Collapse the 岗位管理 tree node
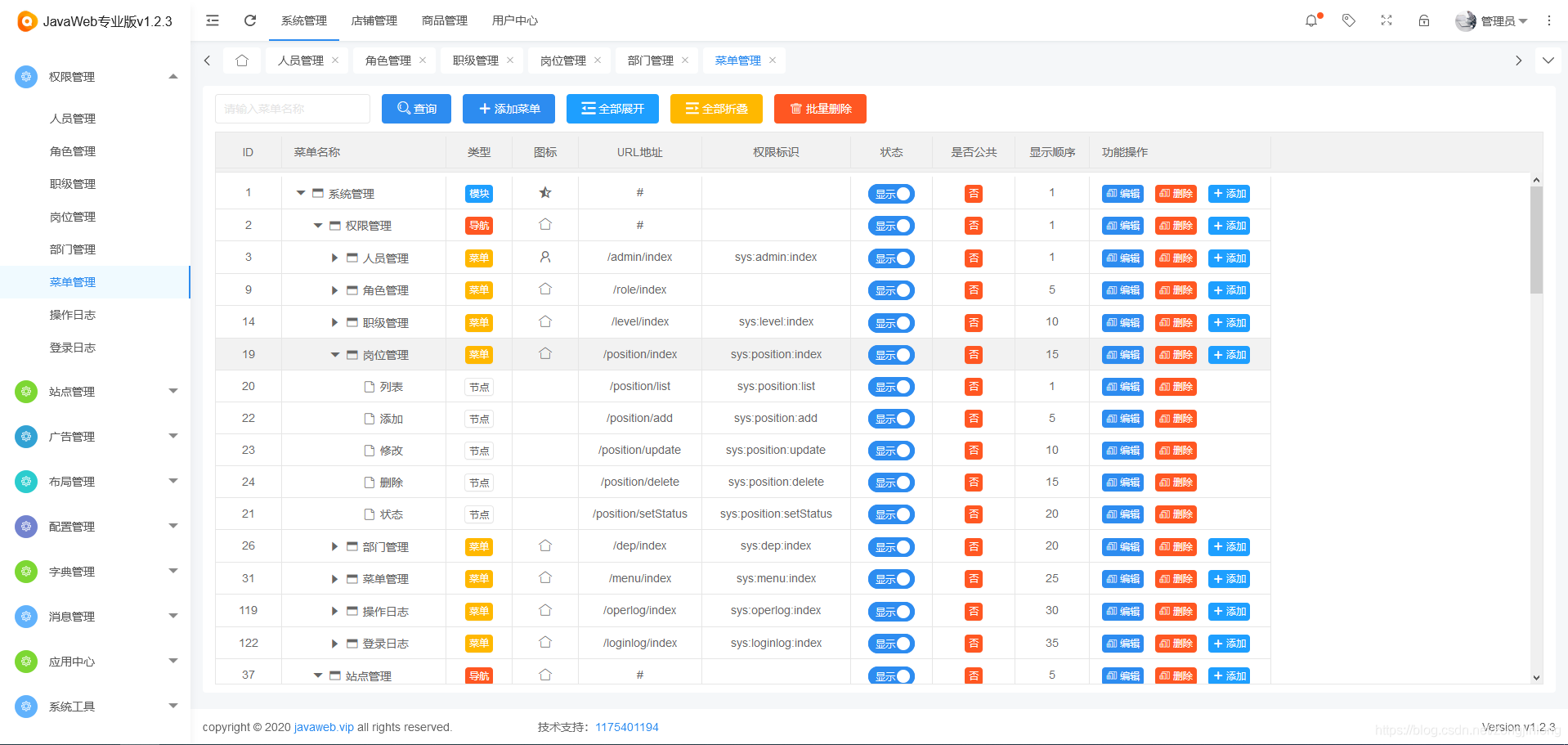 point(335,355)
